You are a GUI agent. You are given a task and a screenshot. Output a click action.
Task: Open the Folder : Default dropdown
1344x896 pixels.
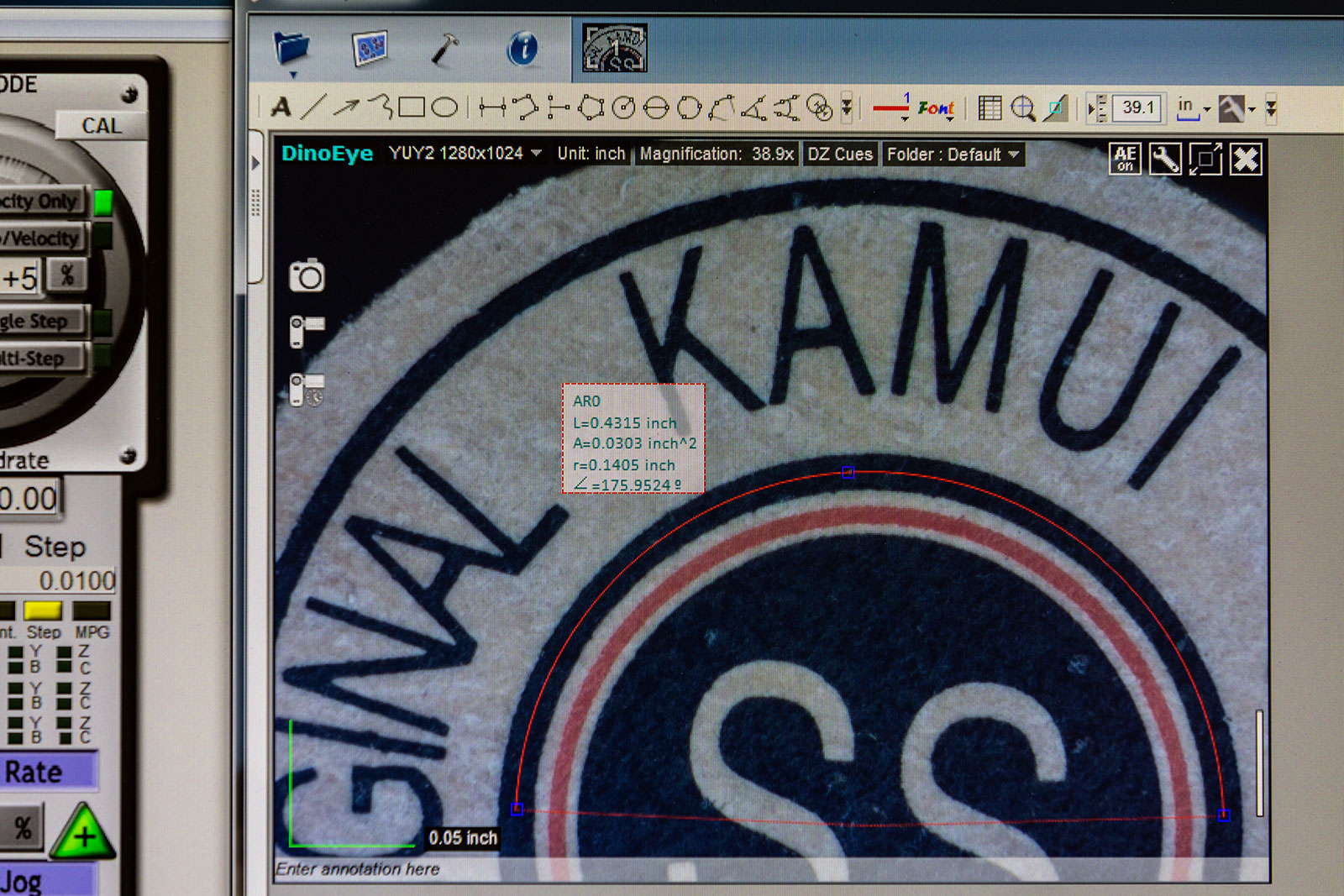click(x=953, y=155)
